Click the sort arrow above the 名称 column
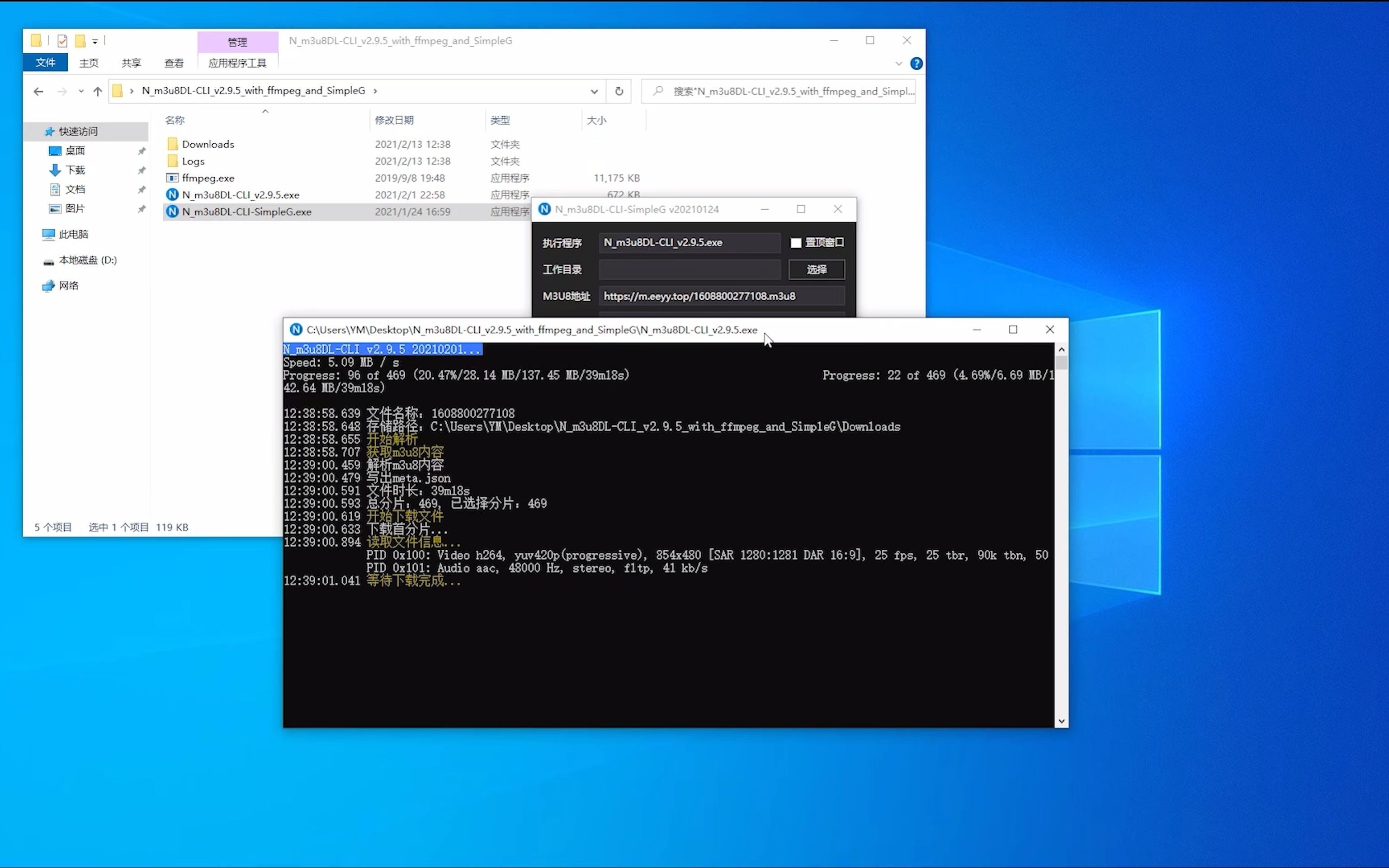 [265, 111]
